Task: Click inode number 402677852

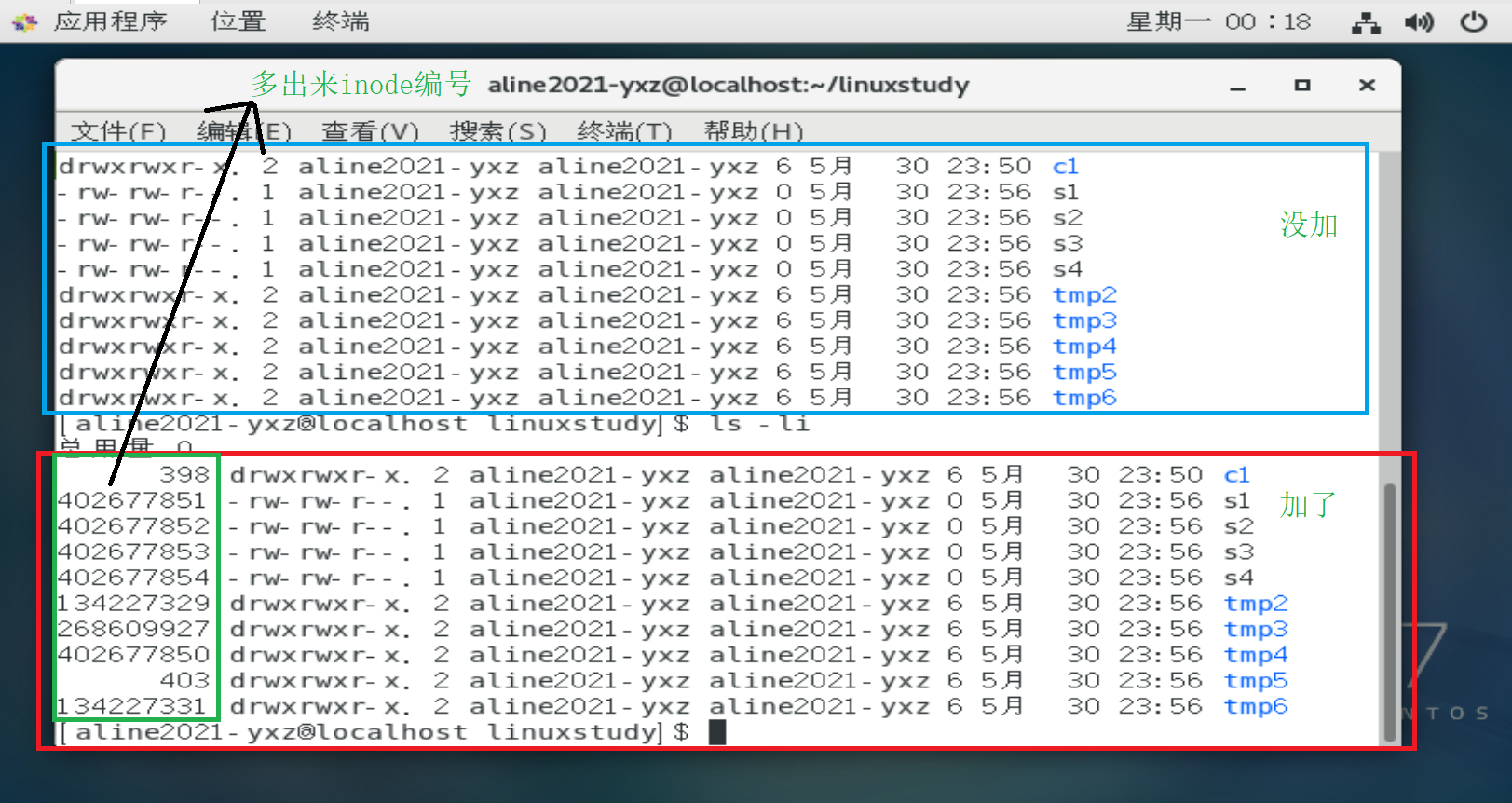Action: (x=133, y=526)
